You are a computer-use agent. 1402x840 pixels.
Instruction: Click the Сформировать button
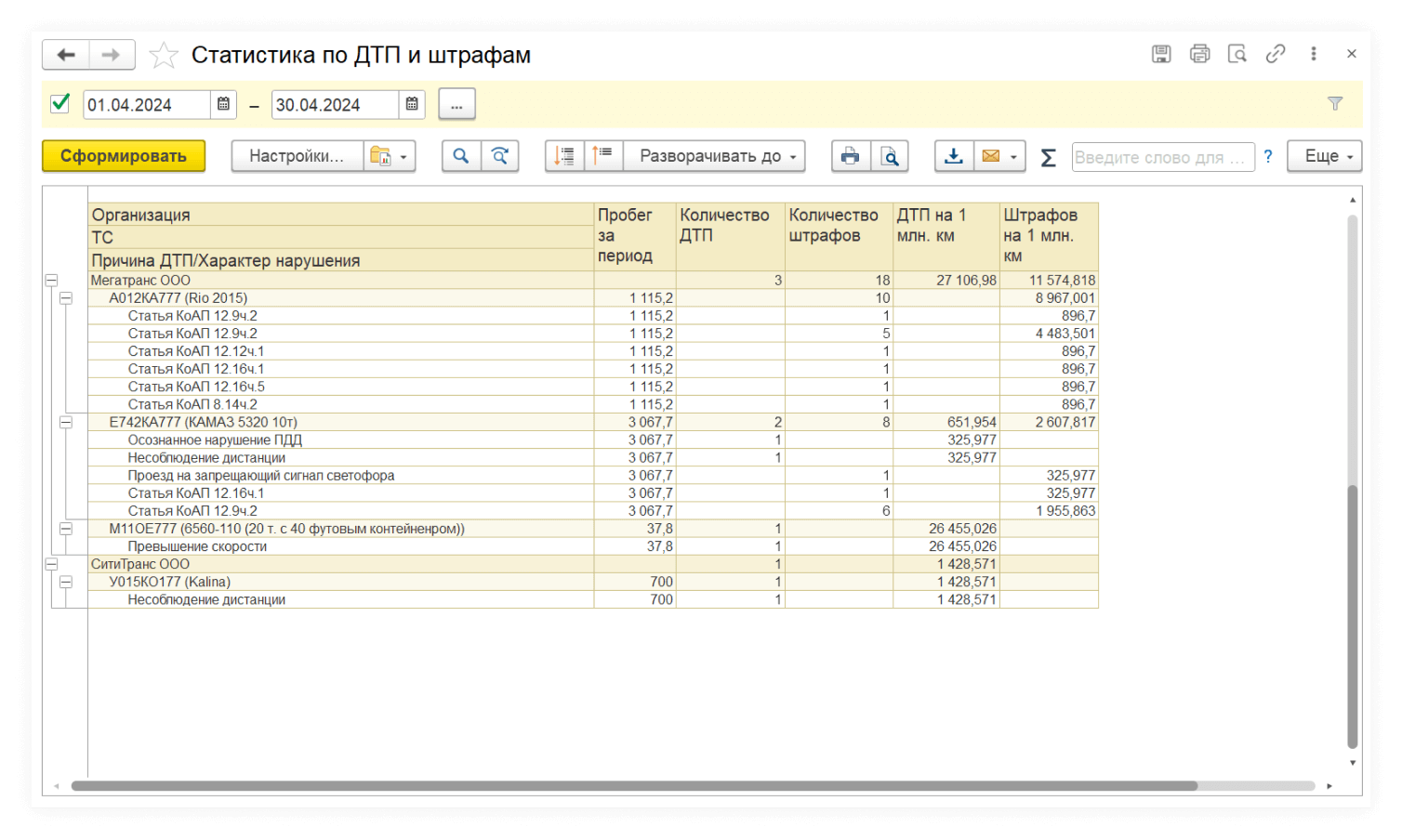coord(124,156)
